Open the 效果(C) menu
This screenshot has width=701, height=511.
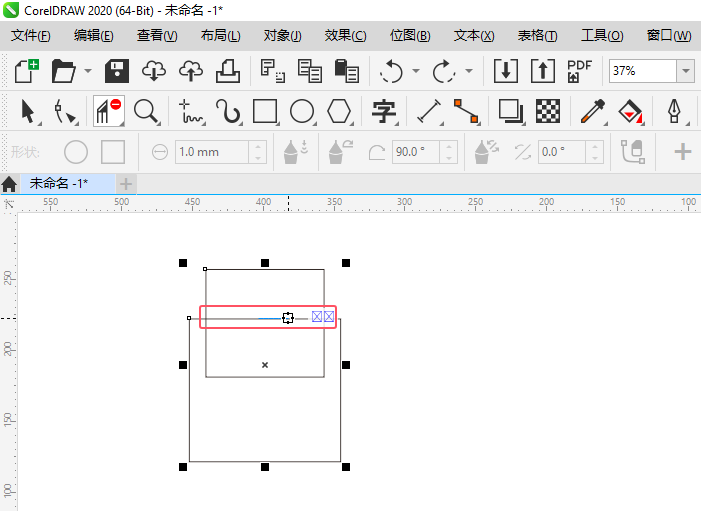click(345, 35)
